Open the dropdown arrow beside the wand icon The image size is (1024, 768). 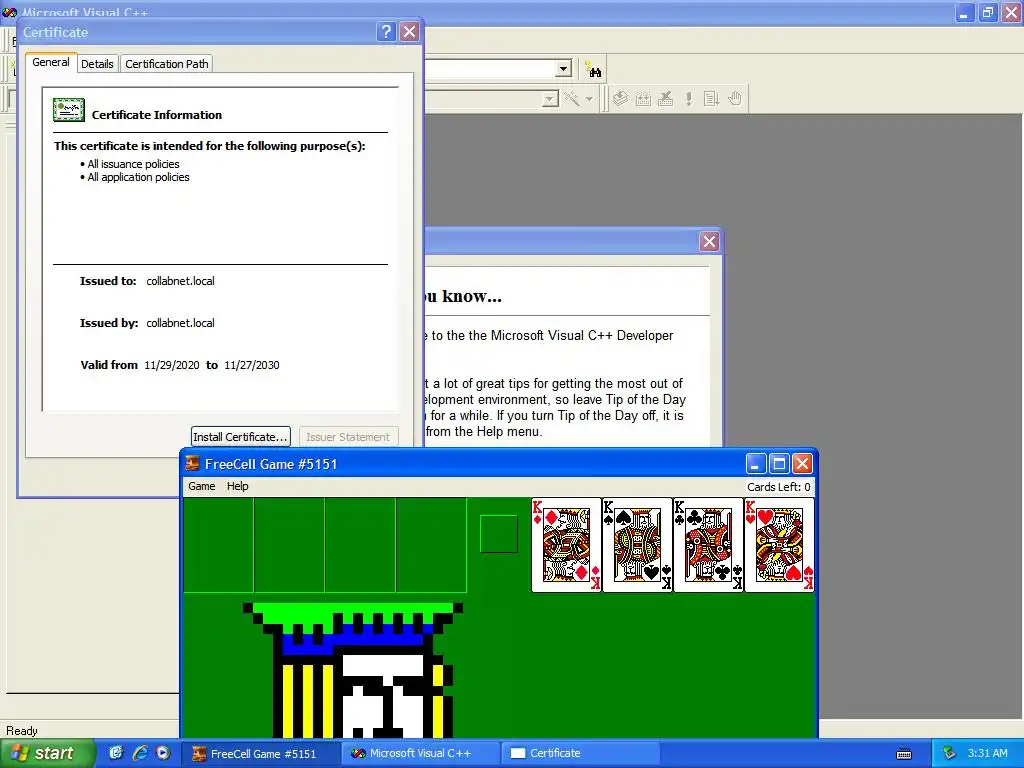click(x=589, y=99)
